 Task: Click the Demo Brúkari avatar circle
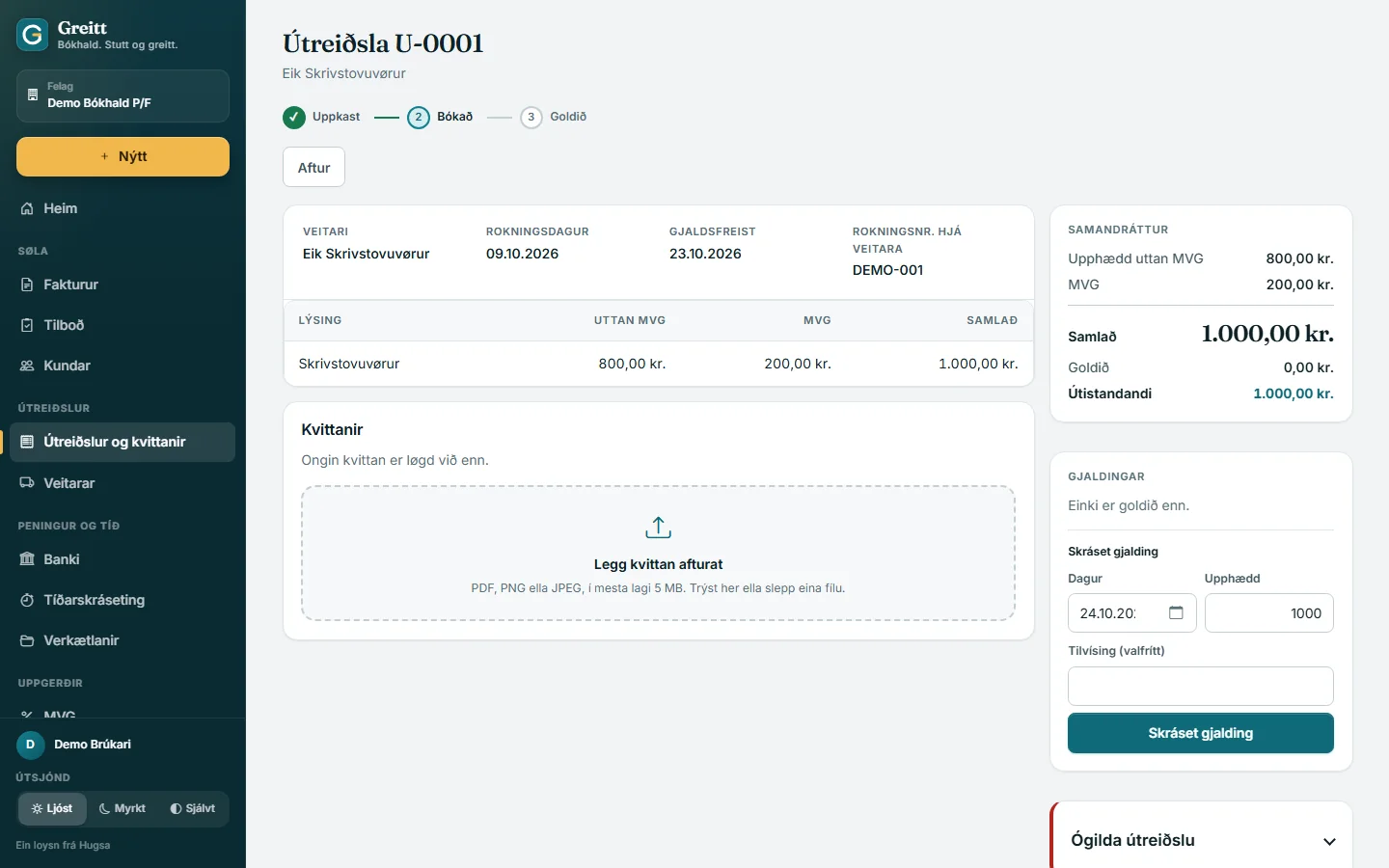(30, 745)
